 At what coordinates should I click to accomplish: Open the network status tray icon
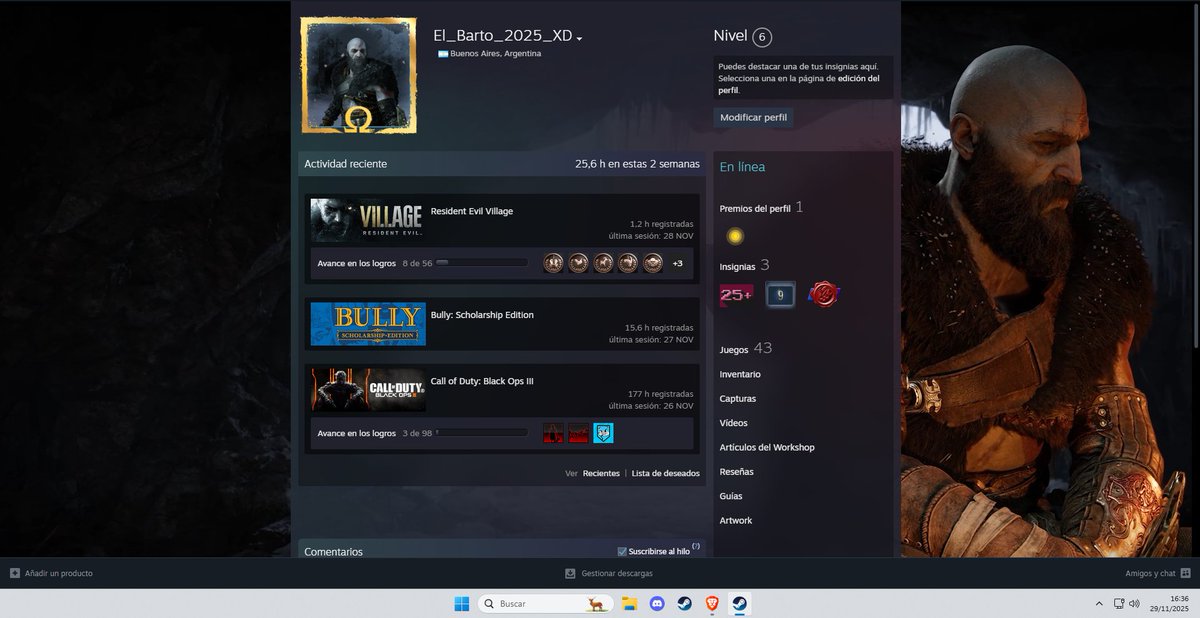click(x=1118, y=603)
